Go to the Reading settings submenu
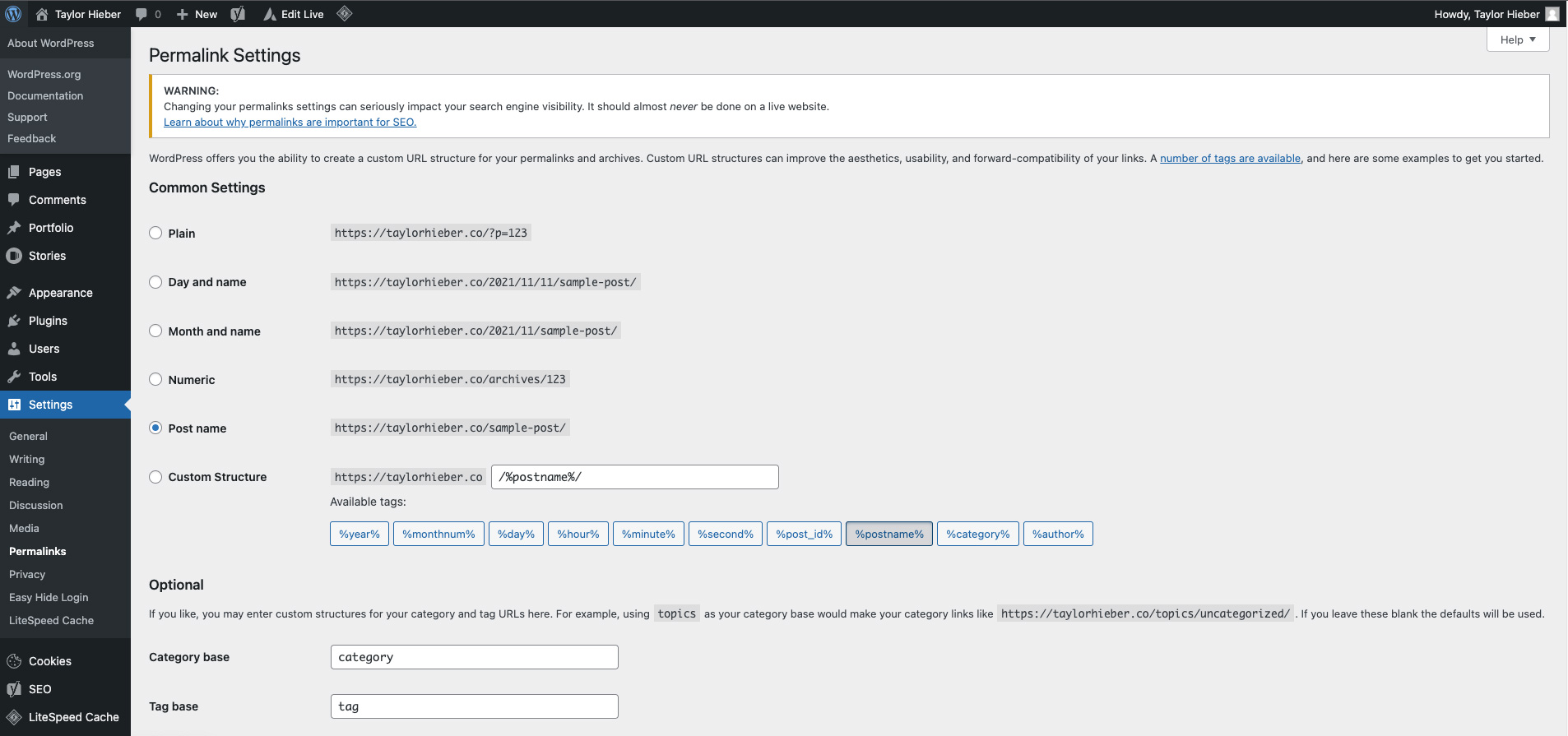 (x=30, y=483)
